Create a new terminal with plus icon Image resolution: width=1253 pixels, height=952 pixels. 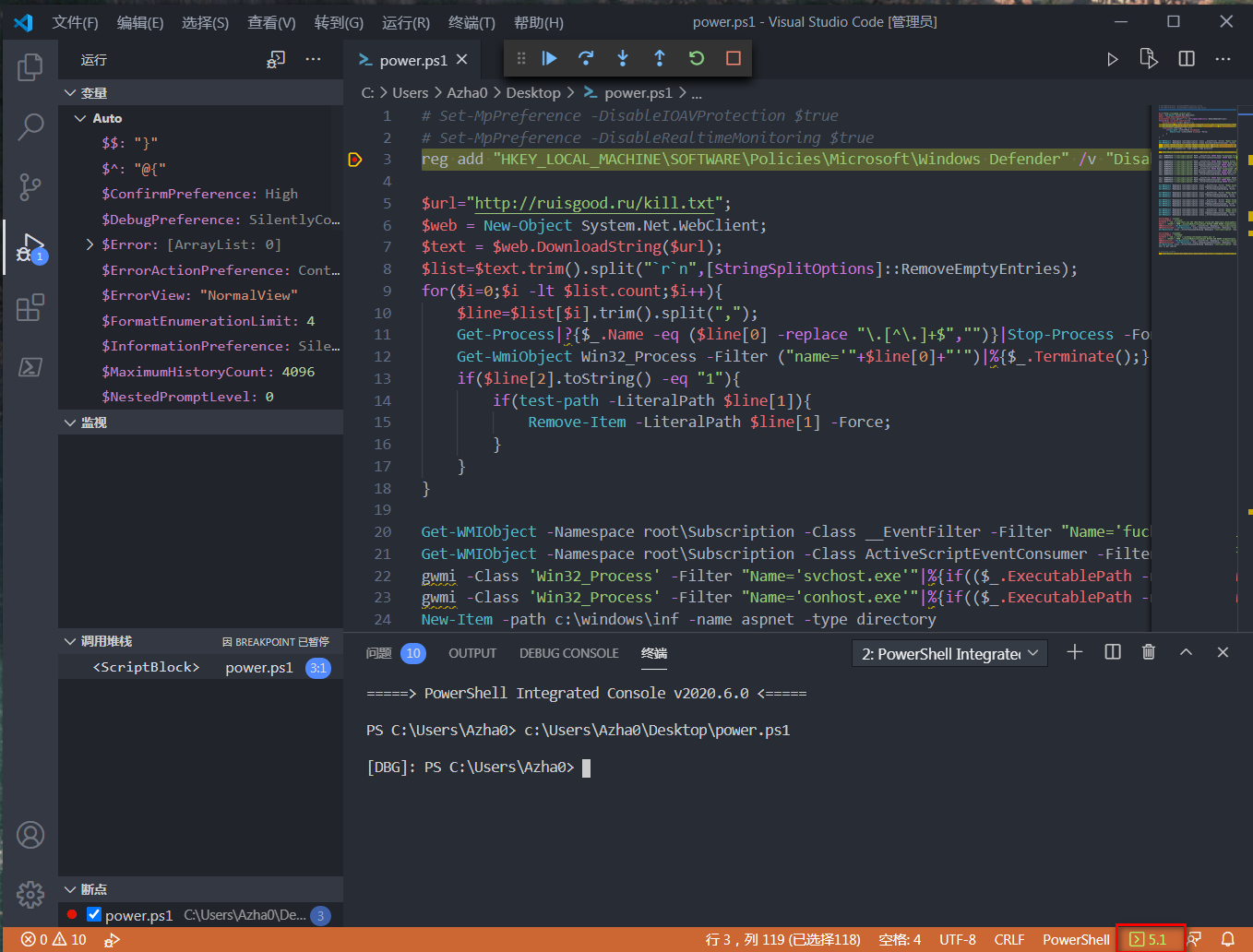point(1075,652)
